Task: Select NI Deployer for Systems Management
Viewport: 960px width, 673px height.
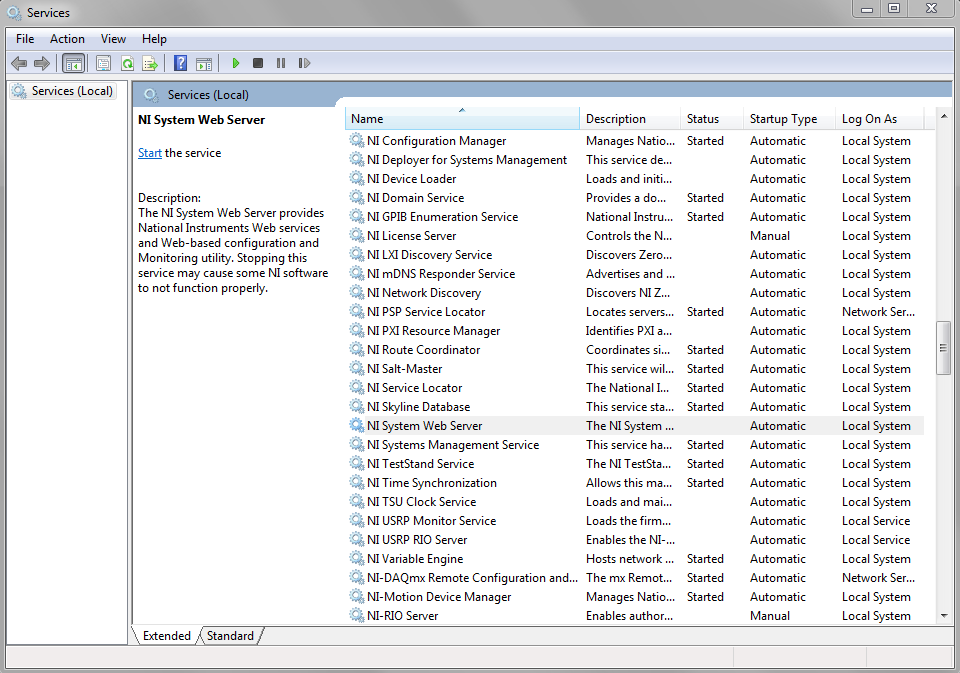Action: click(x=634, y=159)
